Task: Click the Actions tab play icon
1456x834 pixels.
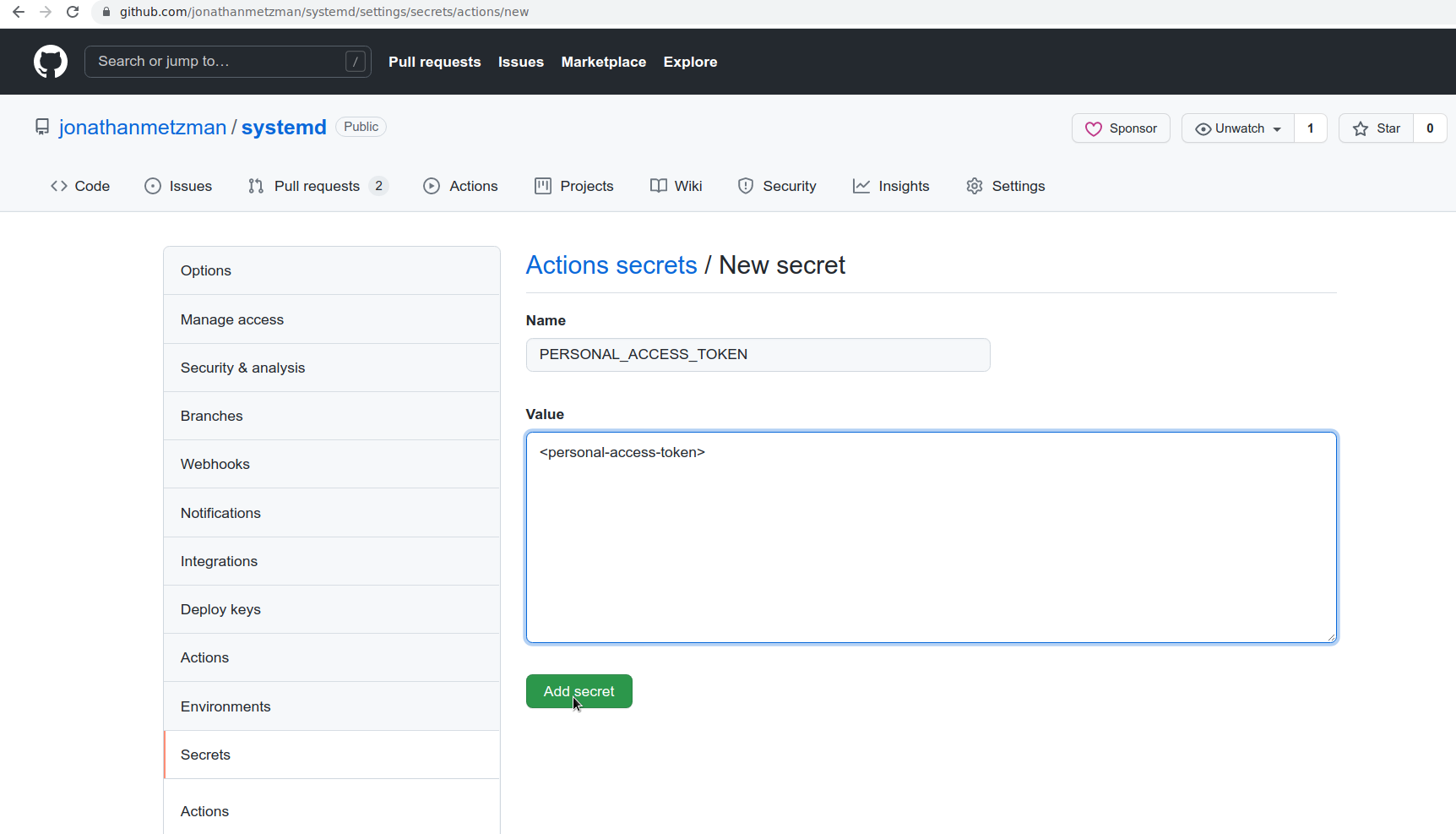Action: tap(432, 186)
